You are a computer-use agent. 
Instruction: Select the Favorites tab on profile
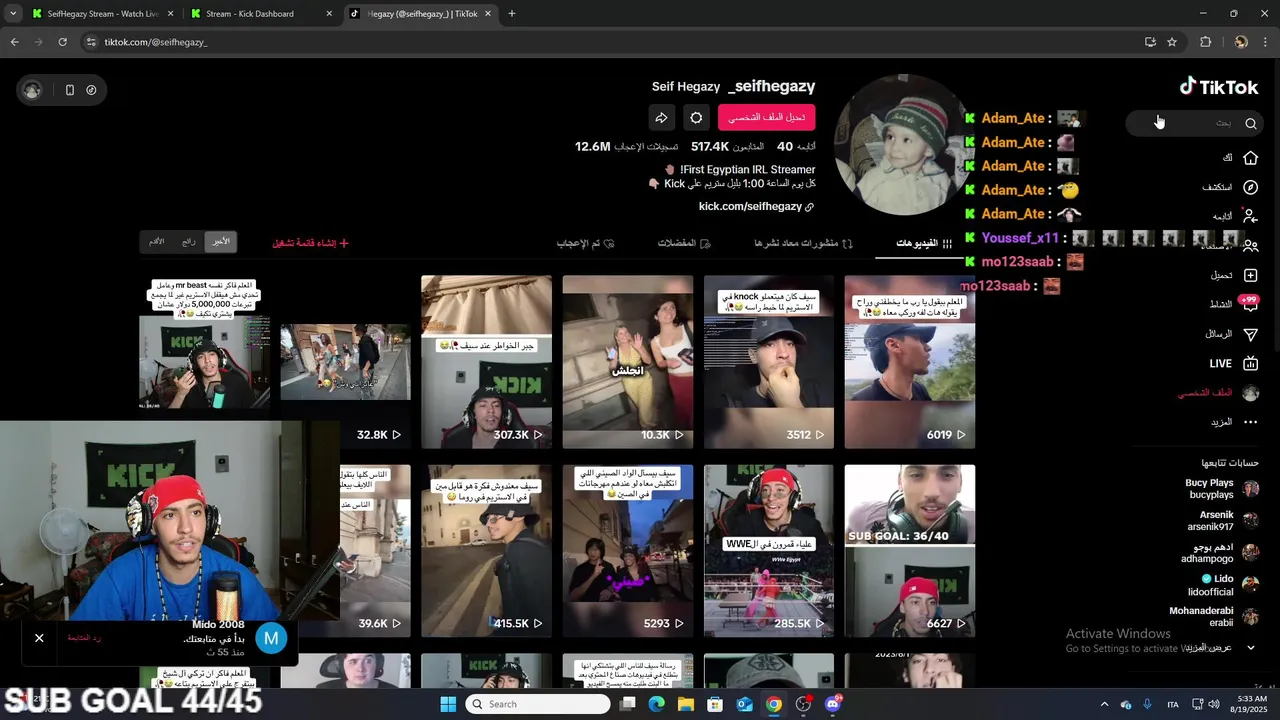pos(684,243)
